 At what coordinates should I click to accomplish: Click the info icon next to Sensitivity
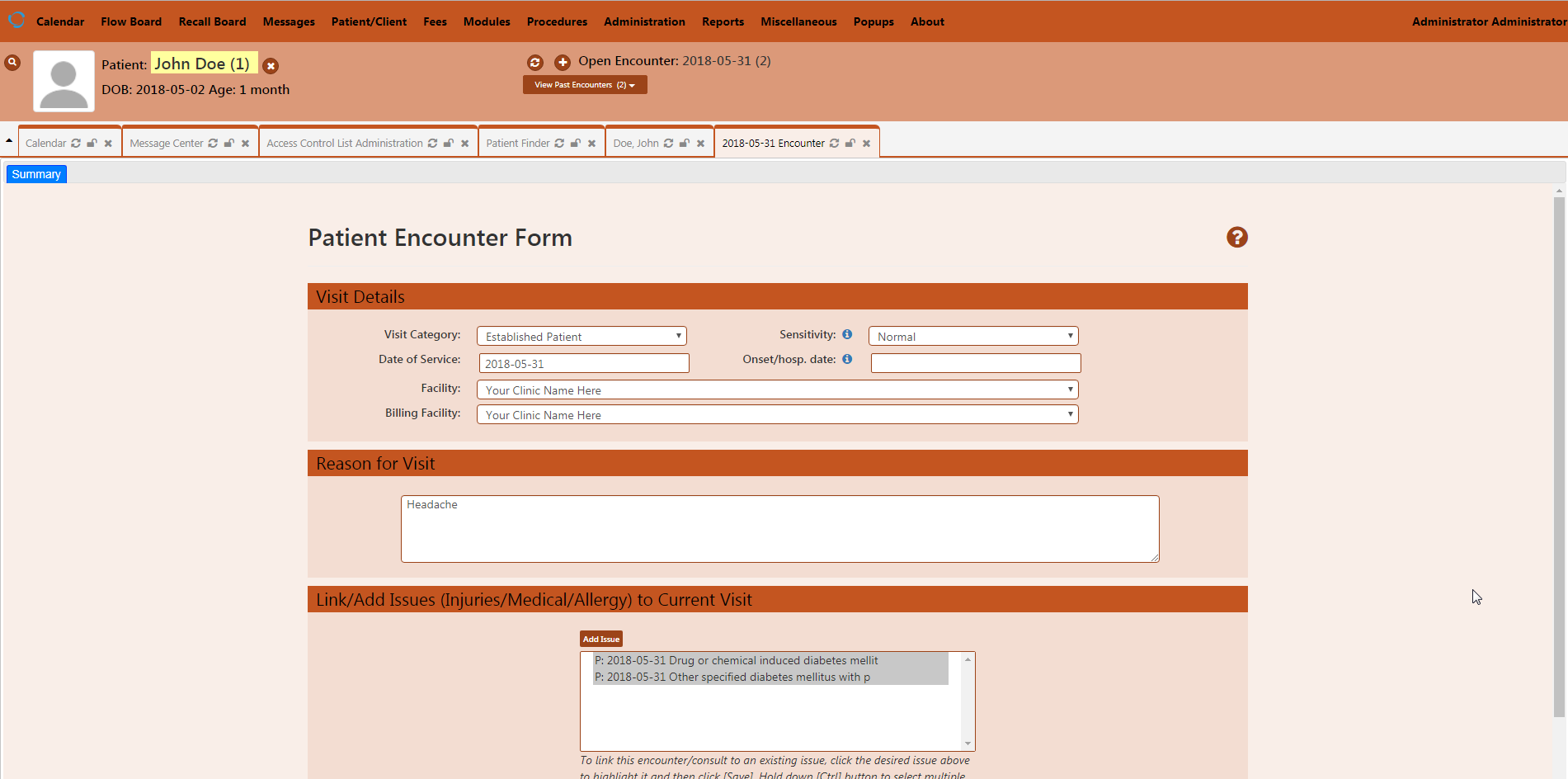tap(847, 334)
